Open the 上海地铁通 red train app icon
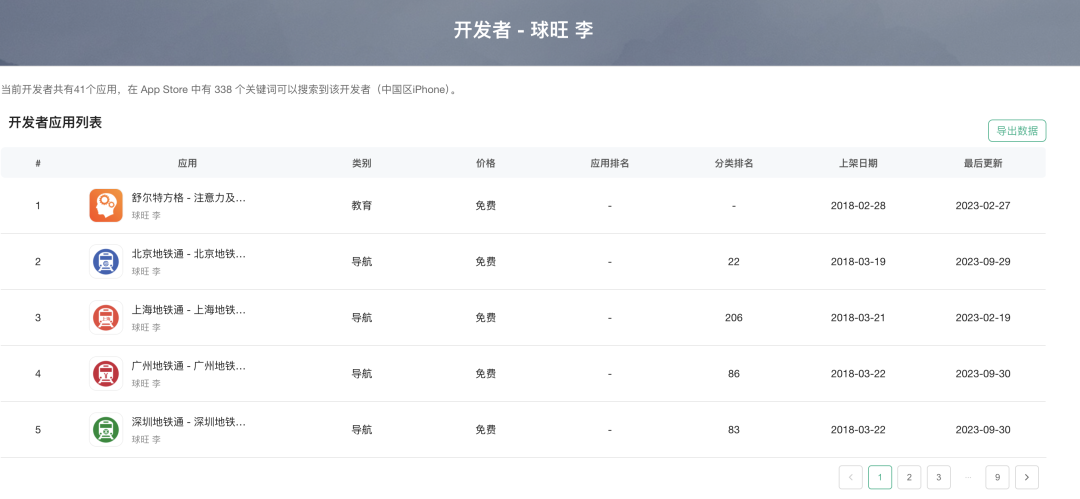The height and width of the screenshot is (499, 1080). pos(106,317)
